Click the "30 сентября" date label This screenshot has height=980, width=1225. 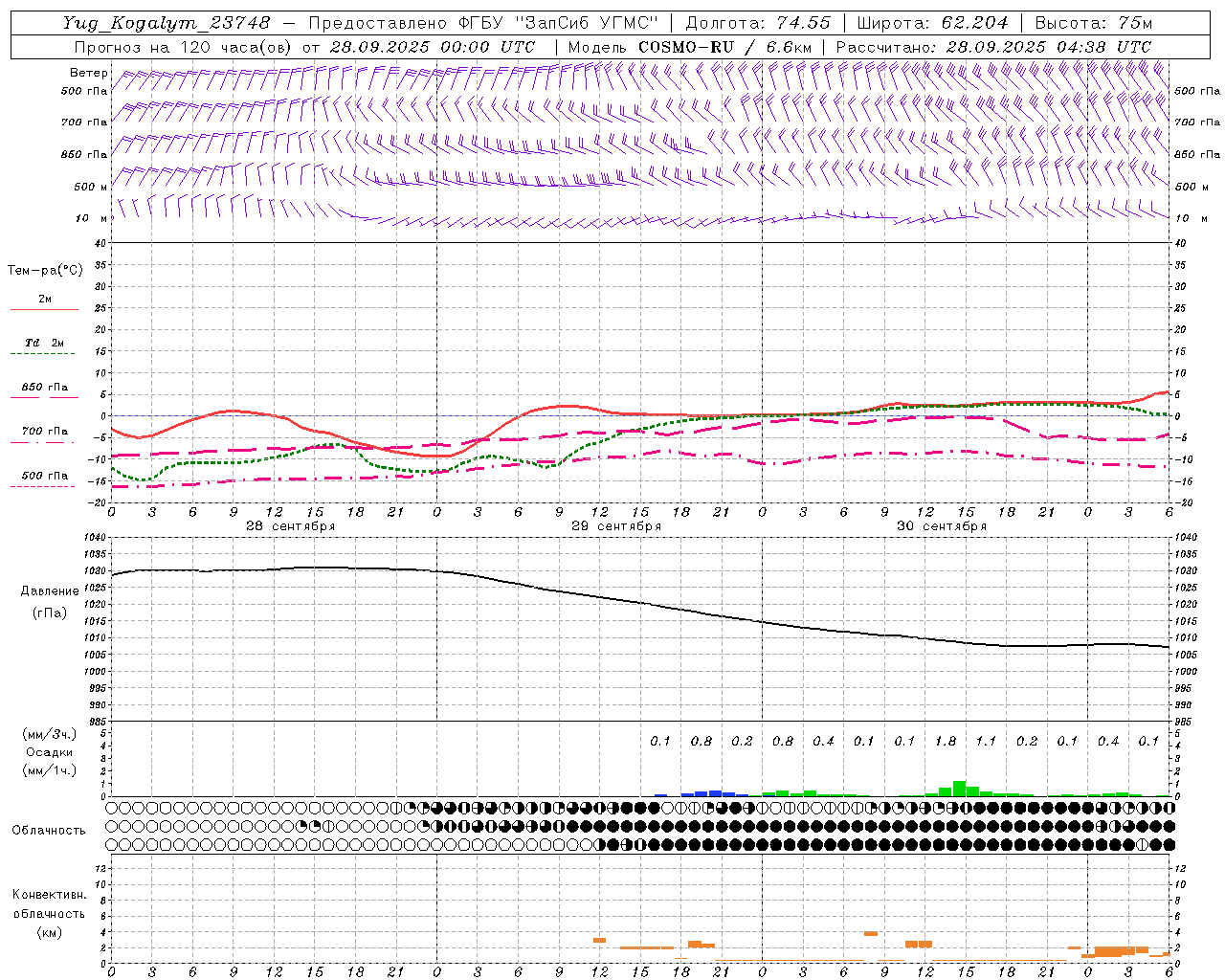(x=942, y=526)
